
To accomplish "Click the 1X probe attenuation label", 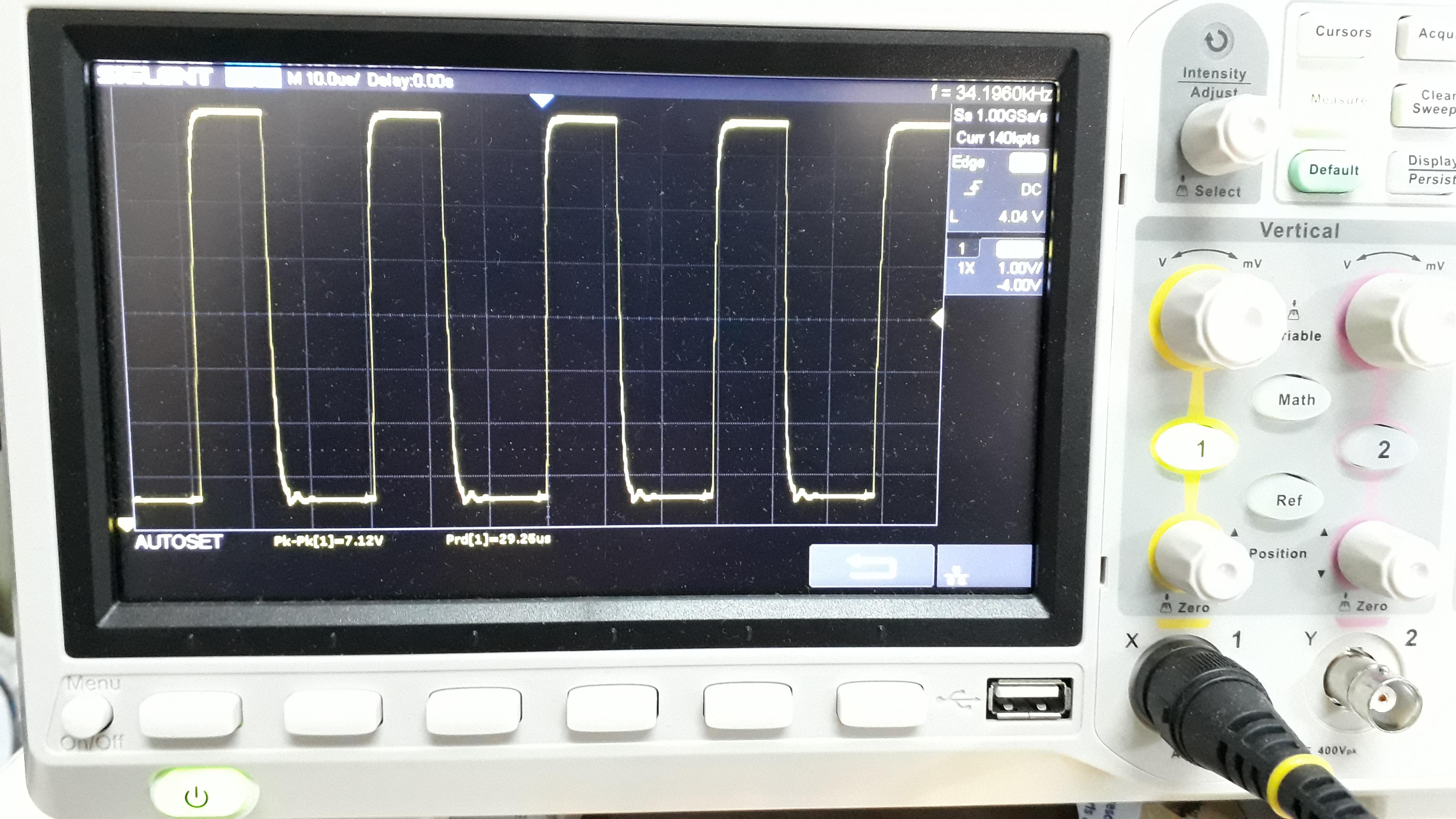I will pos(966,268).
